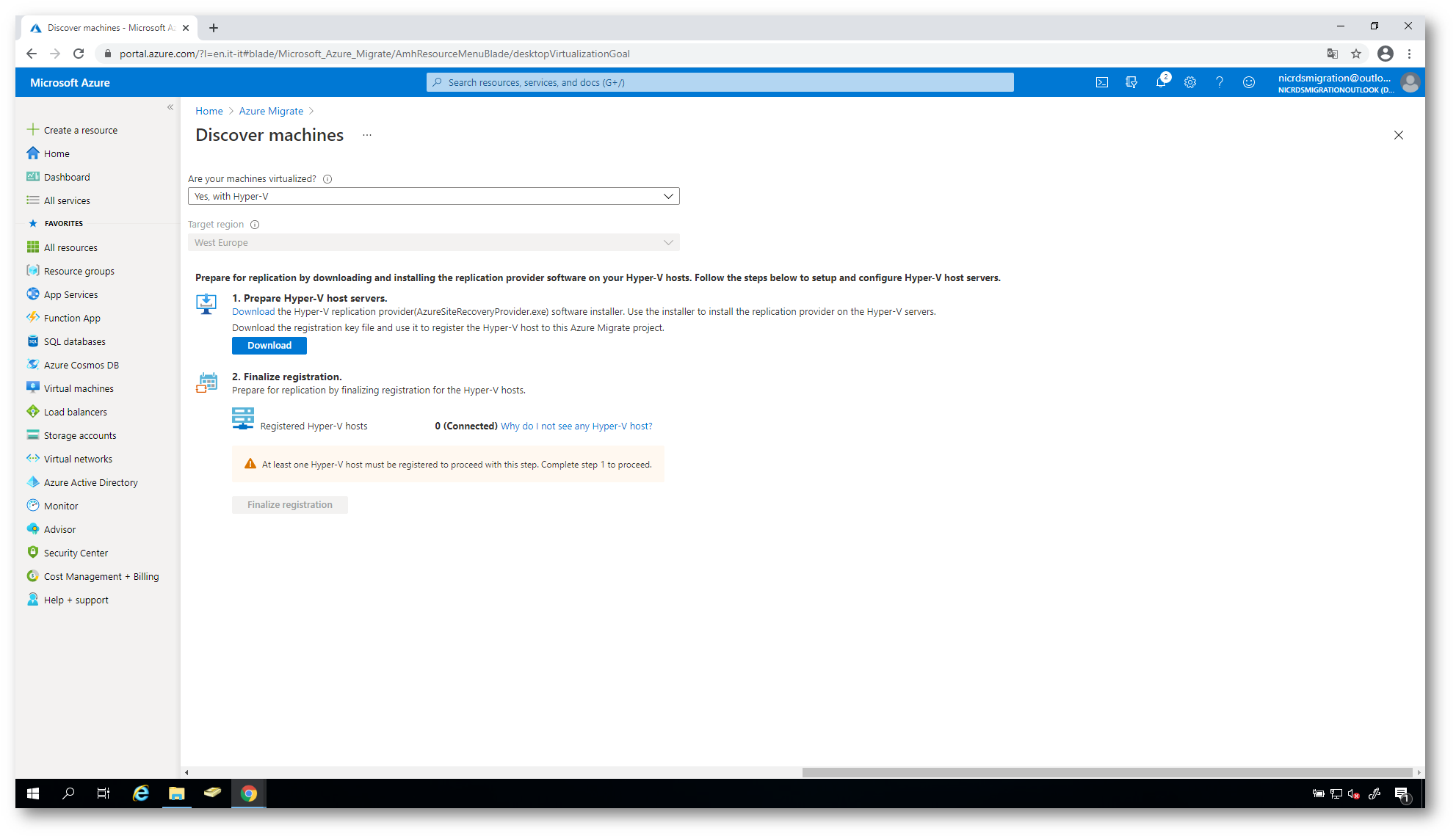Click the SQL databases icon
This screenshot has width=1456, height=839.
(x=33, y=341)
